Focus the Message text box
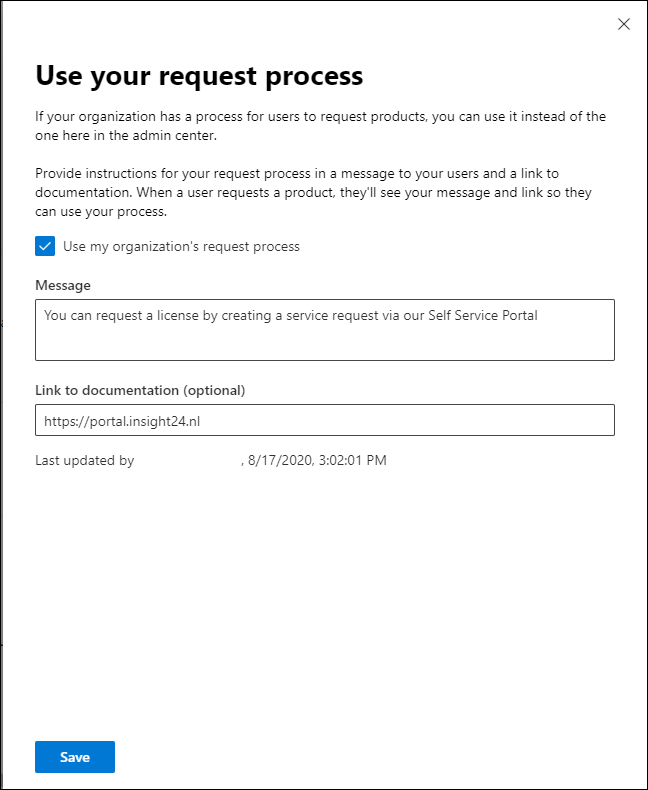 (325, 330)
